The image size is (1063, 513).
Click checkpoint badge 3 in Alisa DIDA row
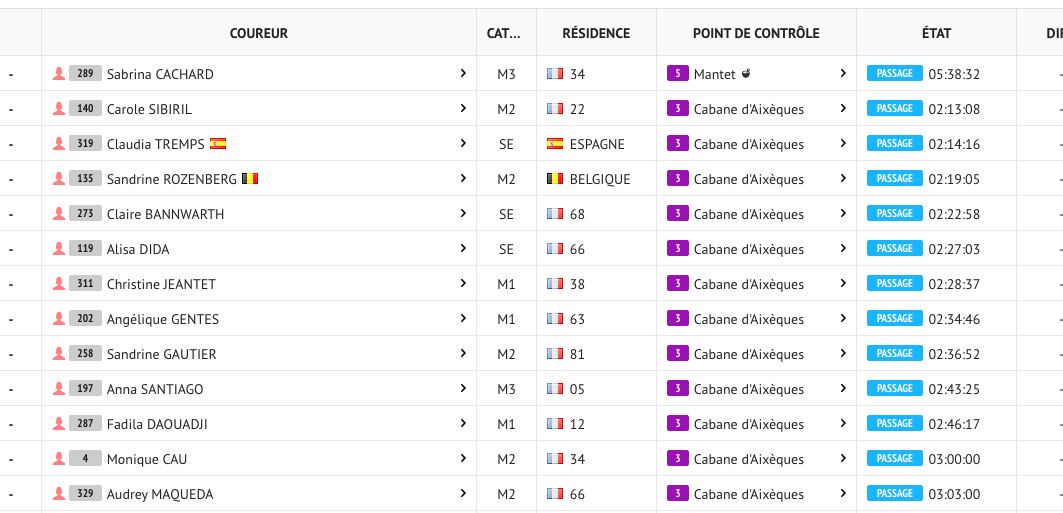(x=677, y=249)
